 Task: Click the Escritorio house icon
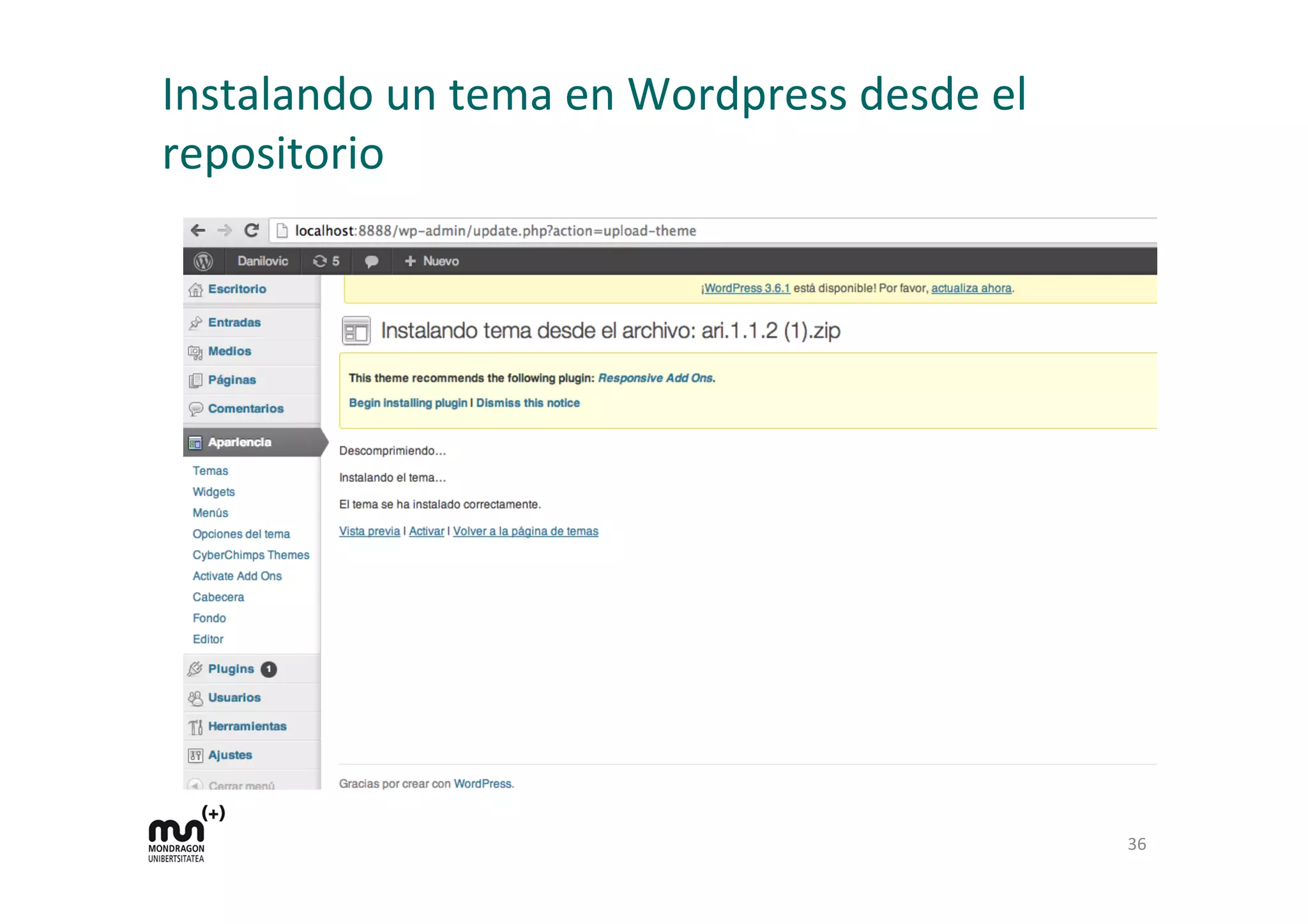click(195, 290)
